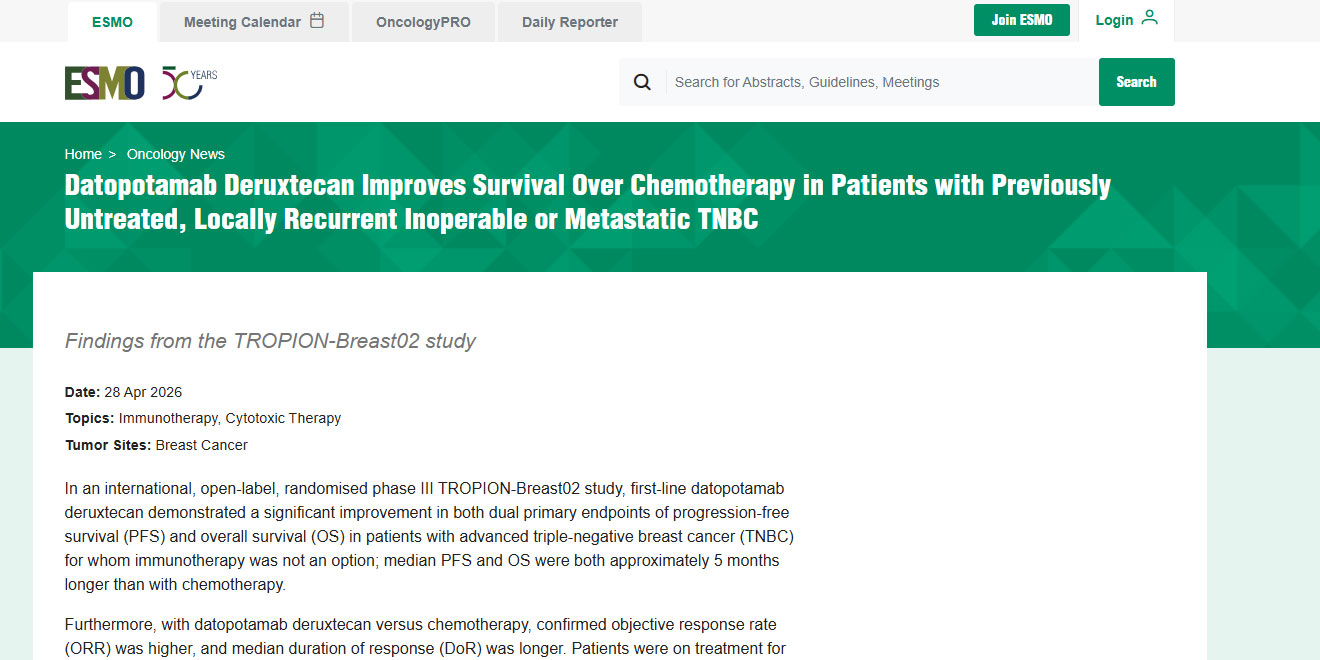Select the Breast Cancer tumor site
The width and height of the screenshot is (1320, 660).
[x=202, y=445]
